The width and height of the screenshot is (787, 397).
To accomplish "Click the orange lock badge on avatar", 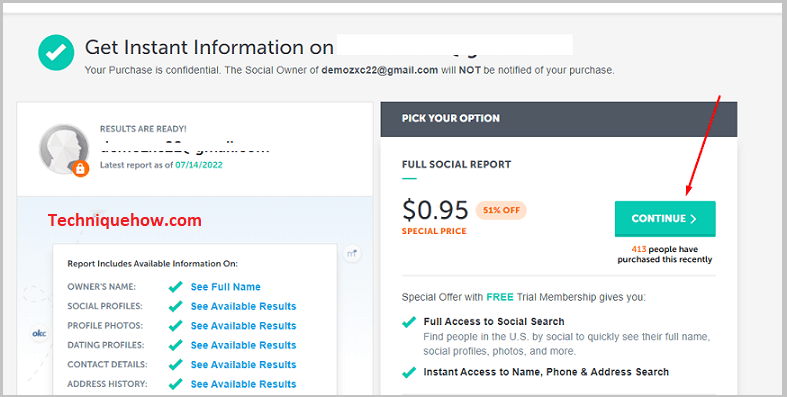I will point(80,169).
